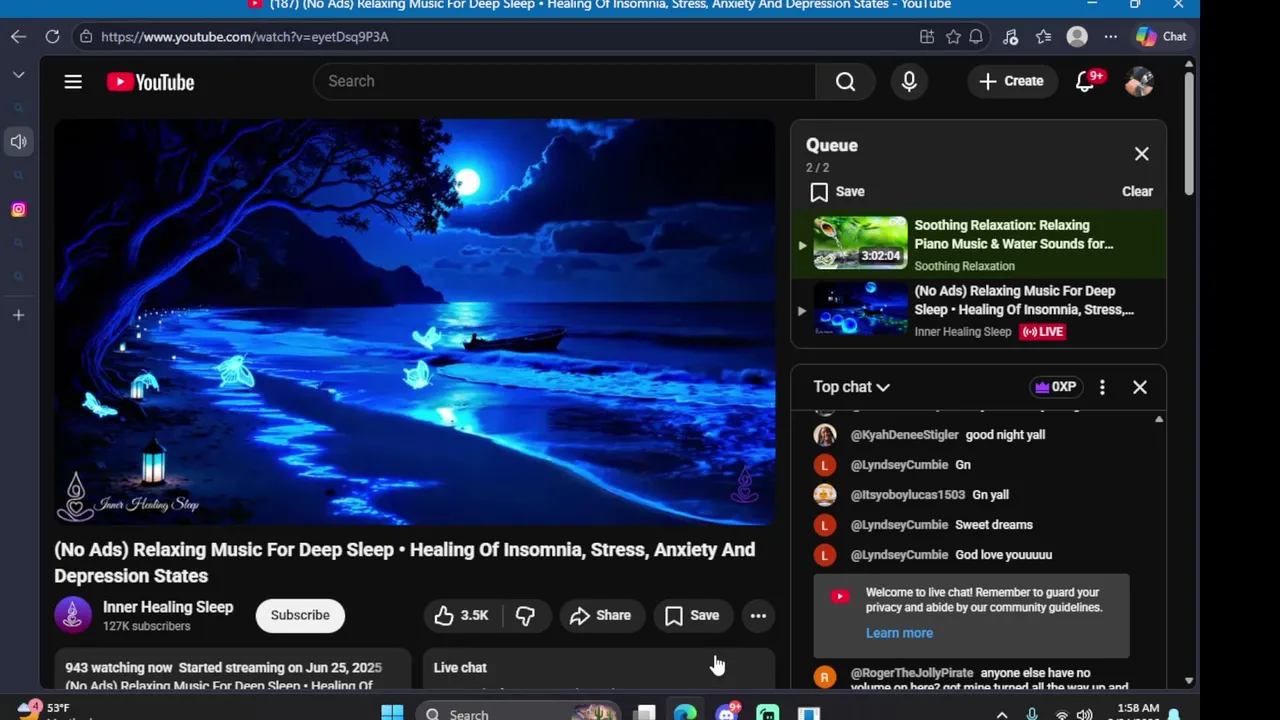The height and width of the screenshot is (720, 1280).
Task: Open the favorites list icon
Action: coord(1043,36)
